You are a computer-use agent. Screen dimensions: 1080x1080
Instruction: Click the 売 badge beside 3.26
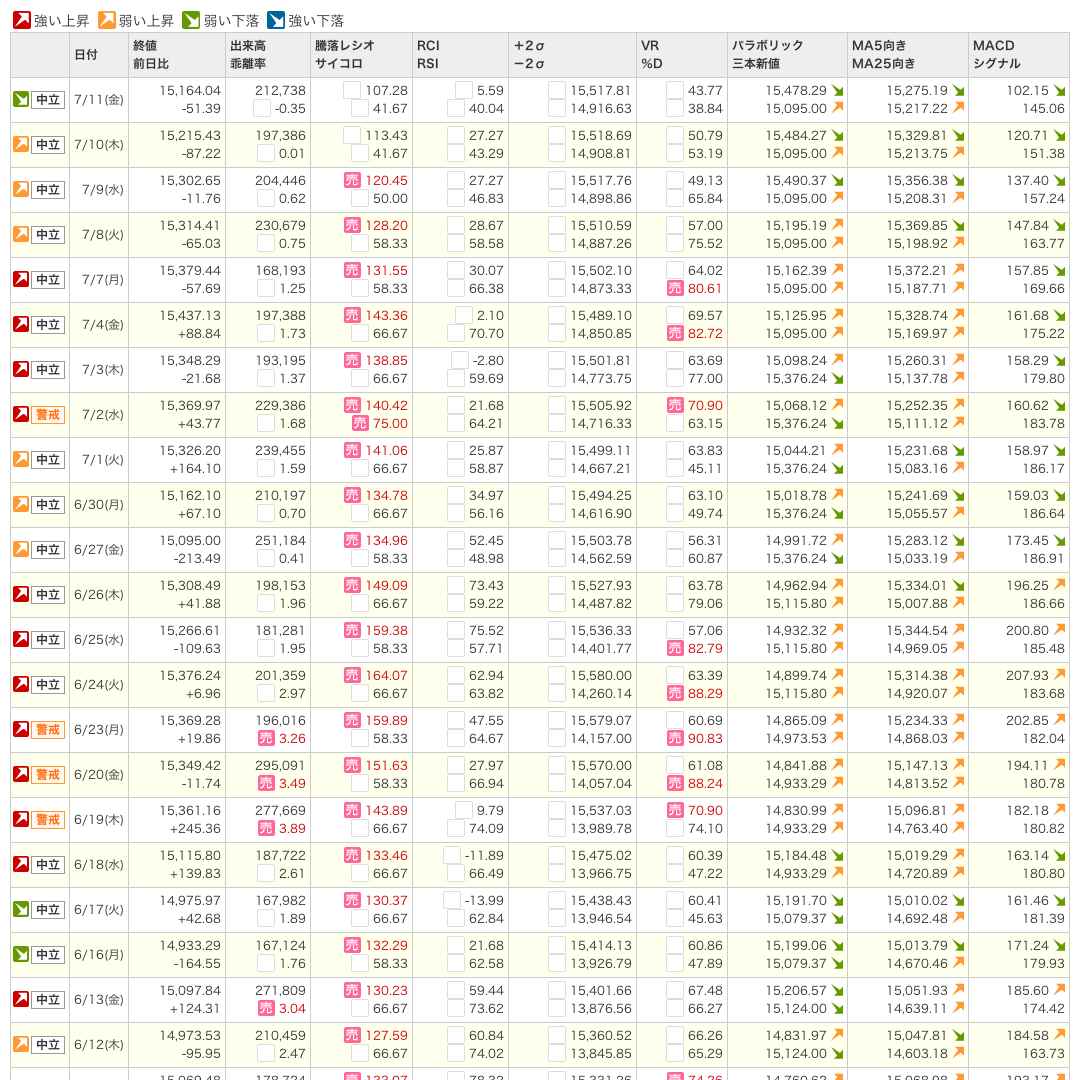[x=266, y=738]
